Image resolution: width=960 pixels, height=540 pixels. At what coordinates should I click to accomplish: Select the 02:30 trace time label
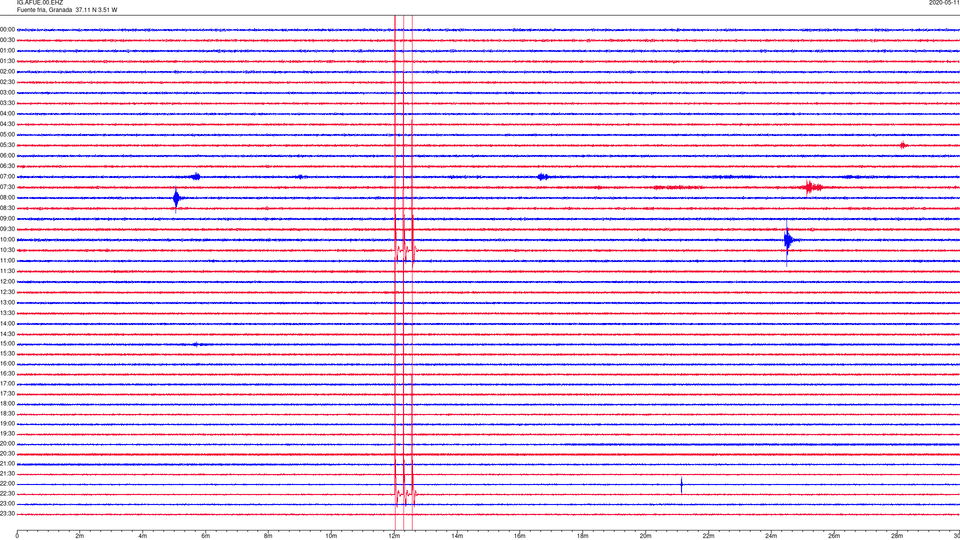[8, 82]
